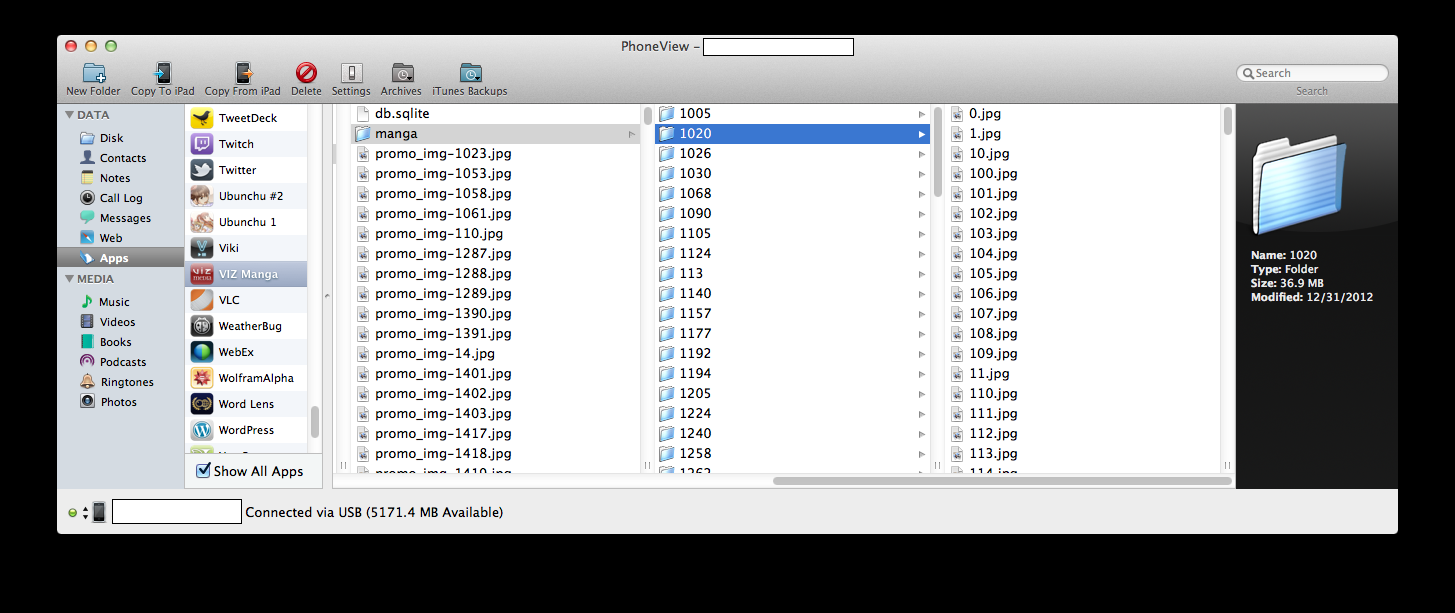
Task: Expand folder 1026 using its arrow
Action: (x=921, y=154)
